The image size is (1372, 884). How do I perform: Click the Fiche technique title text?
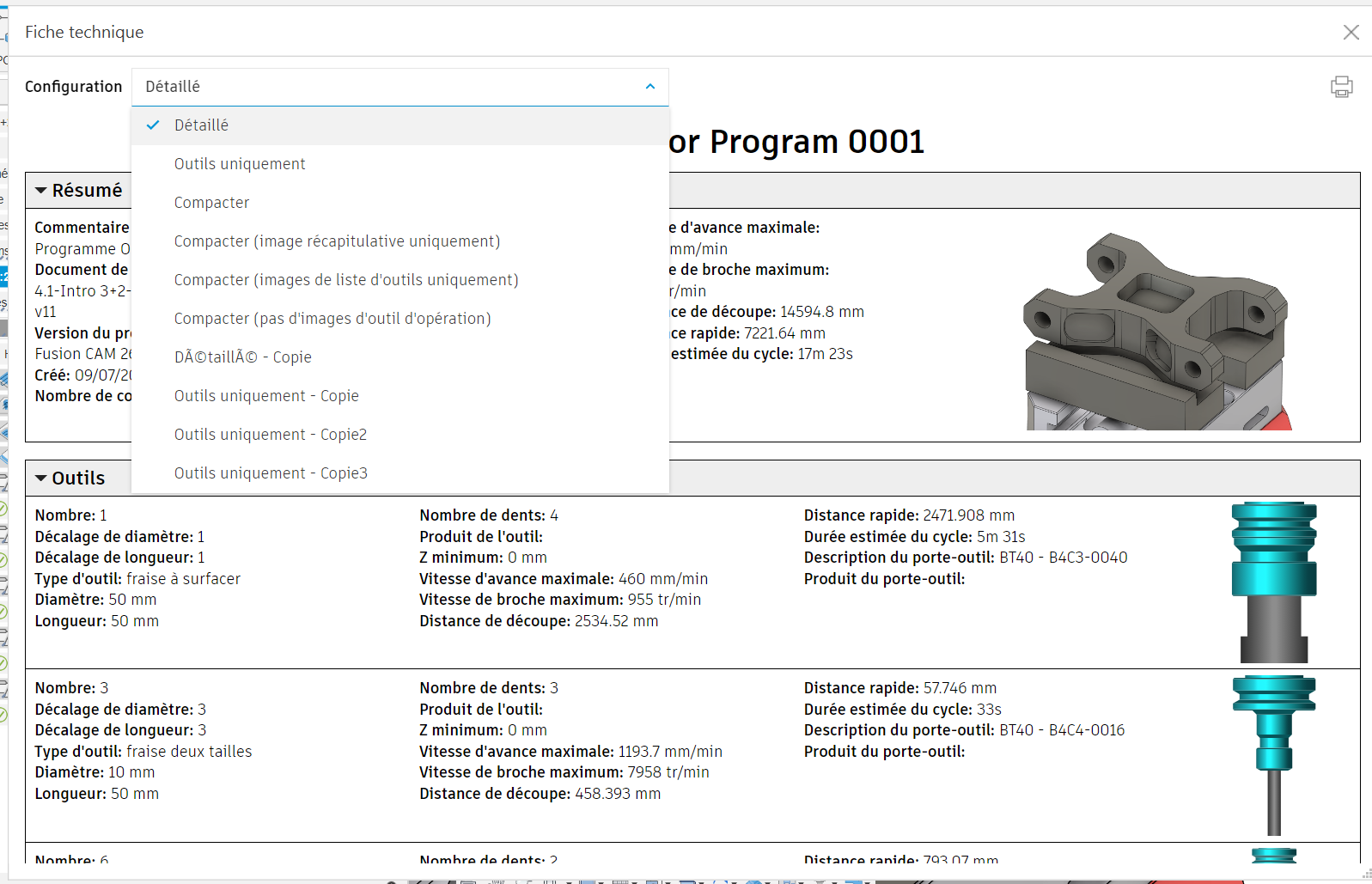click(x=84, y=33)
